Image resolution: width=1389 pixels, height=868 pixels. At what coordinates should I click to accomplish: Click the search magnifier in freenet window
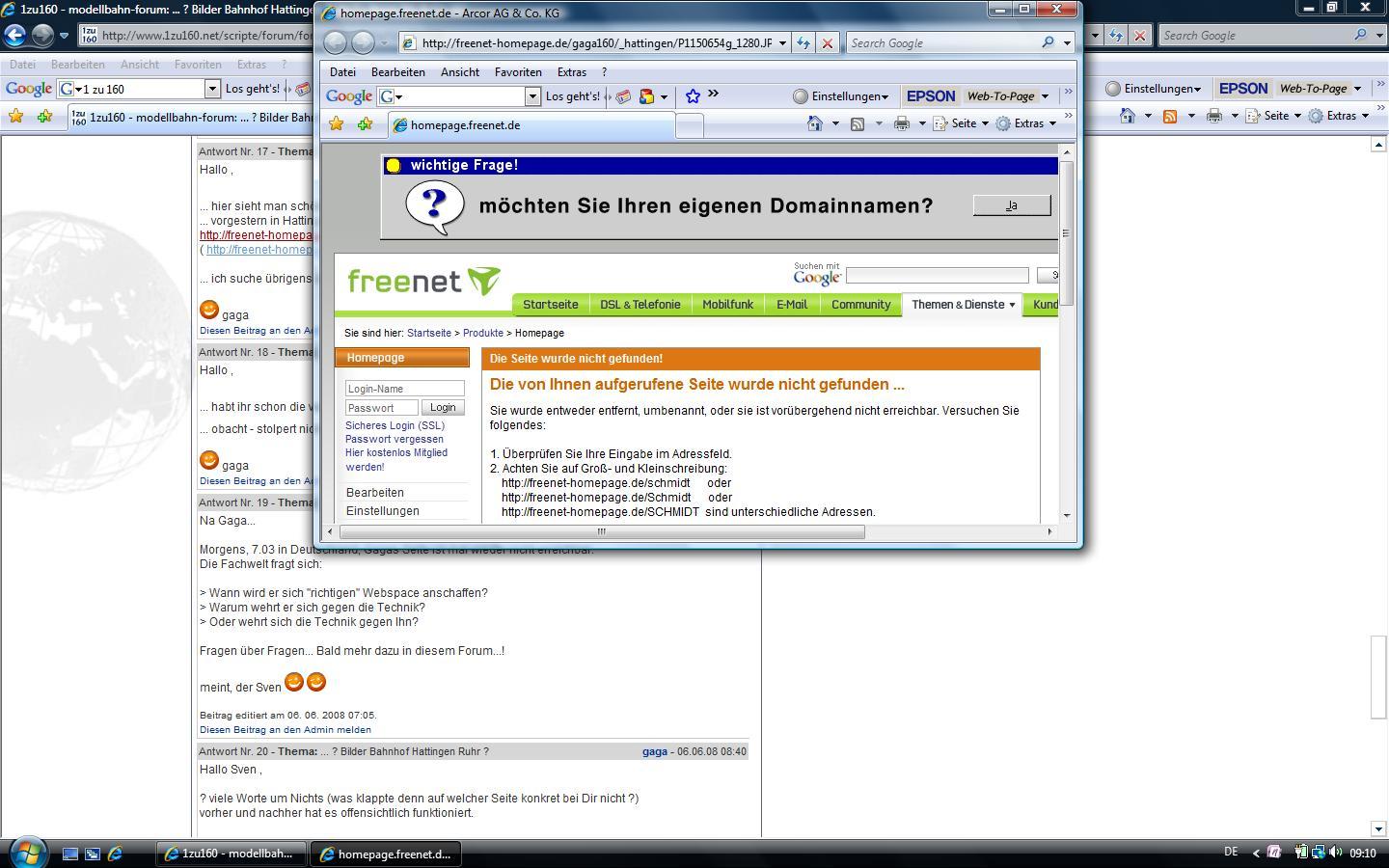click(1049, 43)
